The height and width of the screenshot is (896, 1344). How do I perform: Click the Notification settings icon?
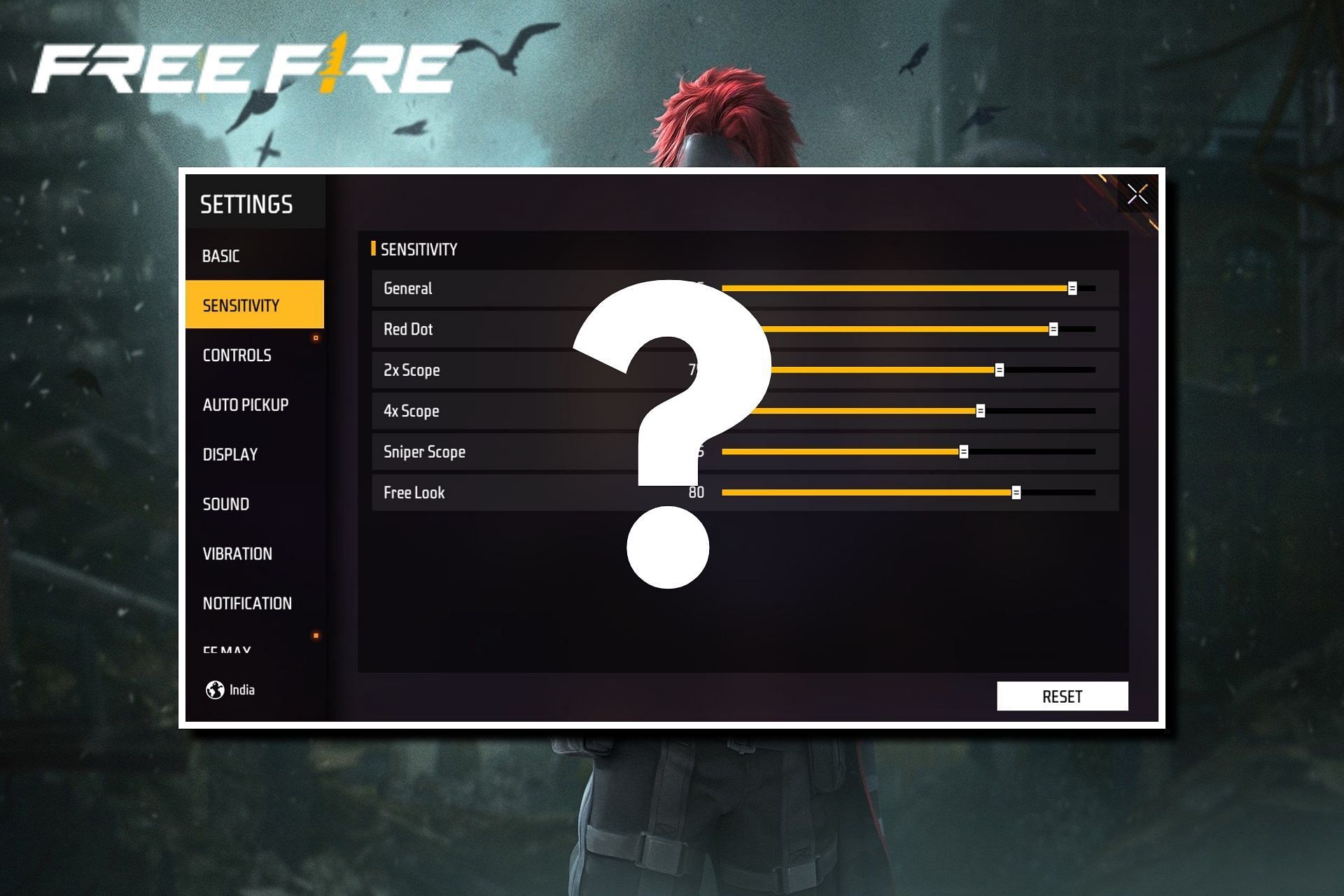point(251,602)
